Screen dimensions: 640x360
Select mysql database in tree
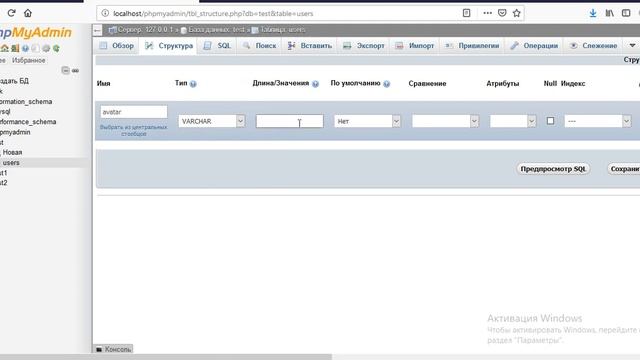[x=5, y=111]
